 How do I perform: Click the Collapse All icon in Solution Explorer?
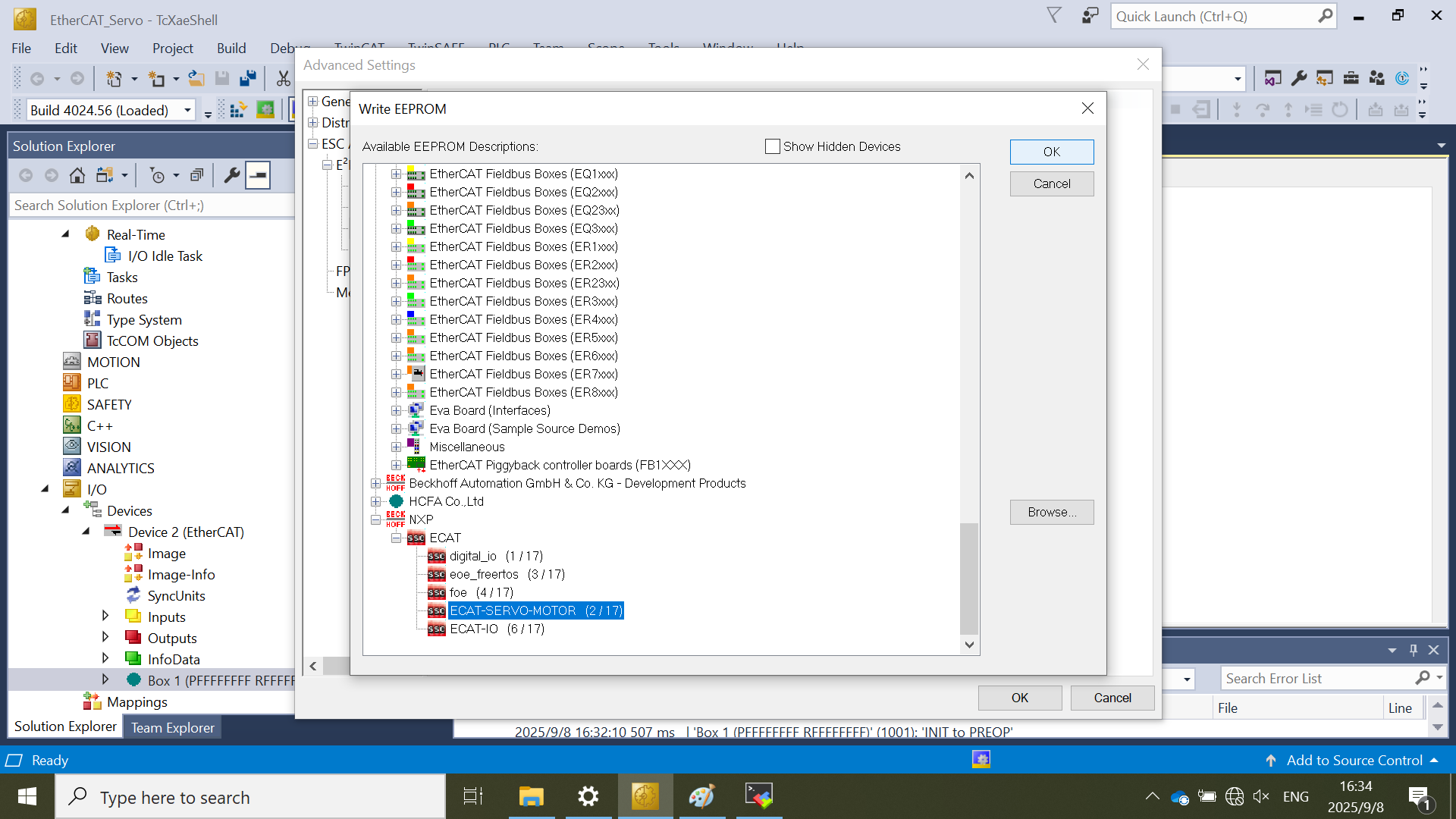click(196, 176)
